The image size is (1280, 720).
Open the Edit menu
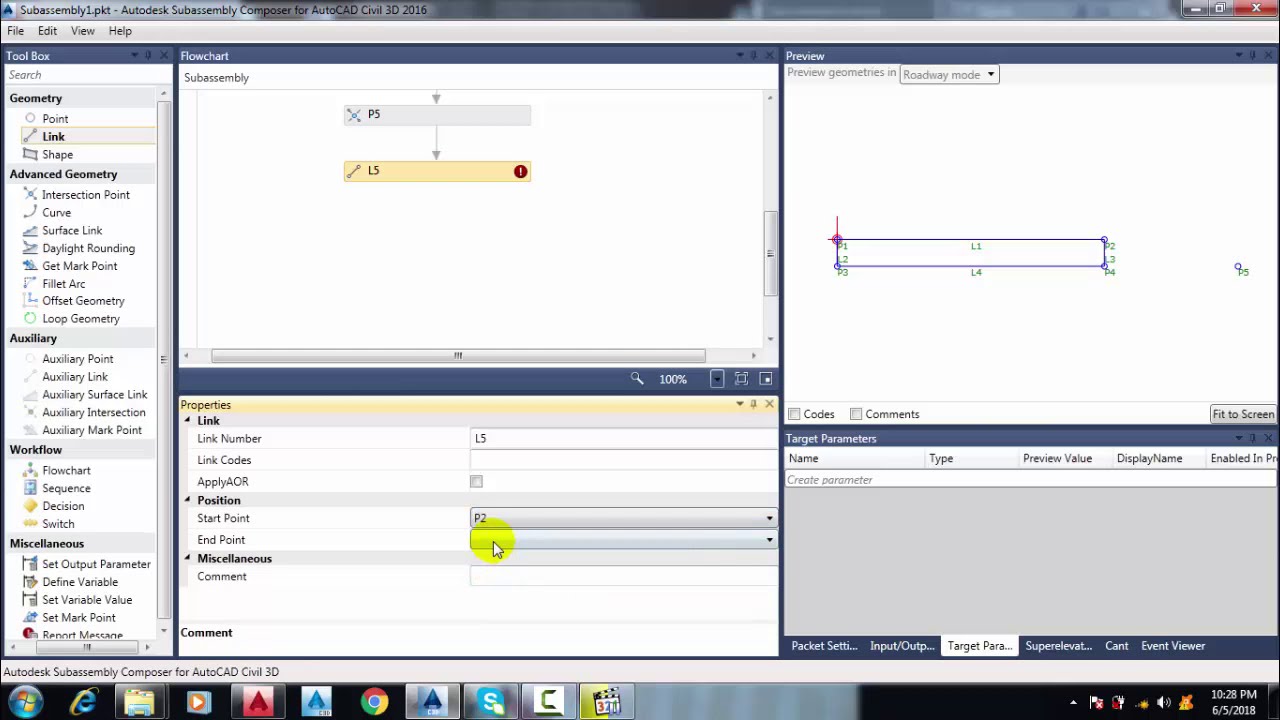pyautogui.click(x=47, y=31)
